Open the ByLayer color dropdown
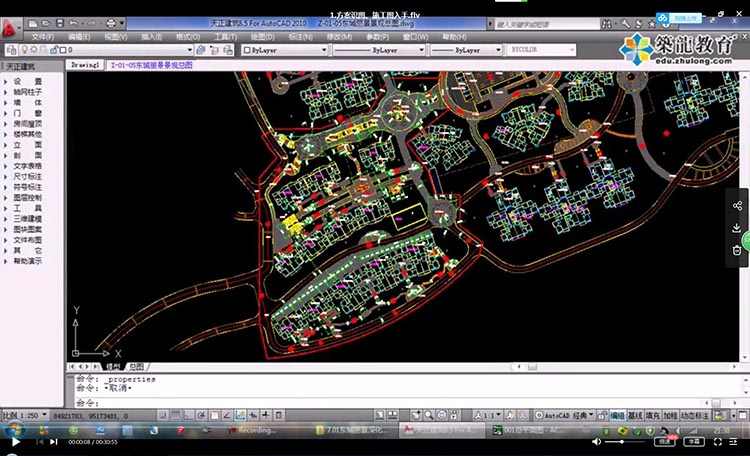Viewport: 750px width, 456px height. click(x=284, y=49)
